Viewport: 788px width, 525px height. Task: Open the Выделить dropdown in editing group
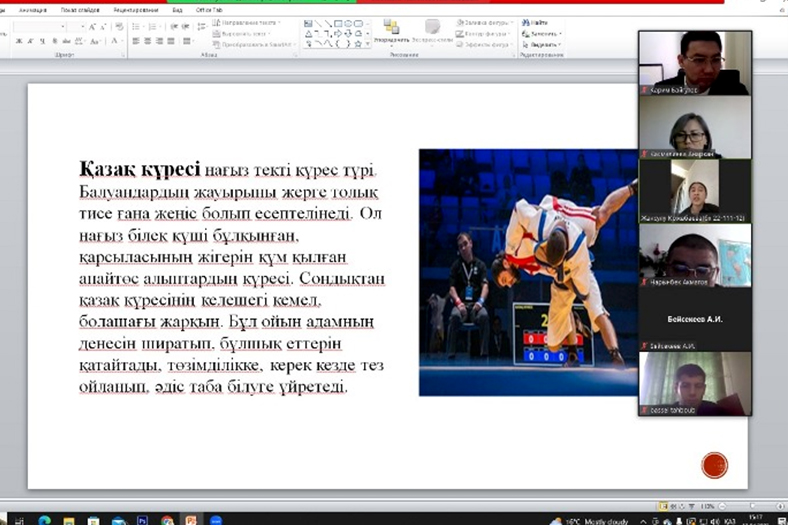(x=545, y=45)
